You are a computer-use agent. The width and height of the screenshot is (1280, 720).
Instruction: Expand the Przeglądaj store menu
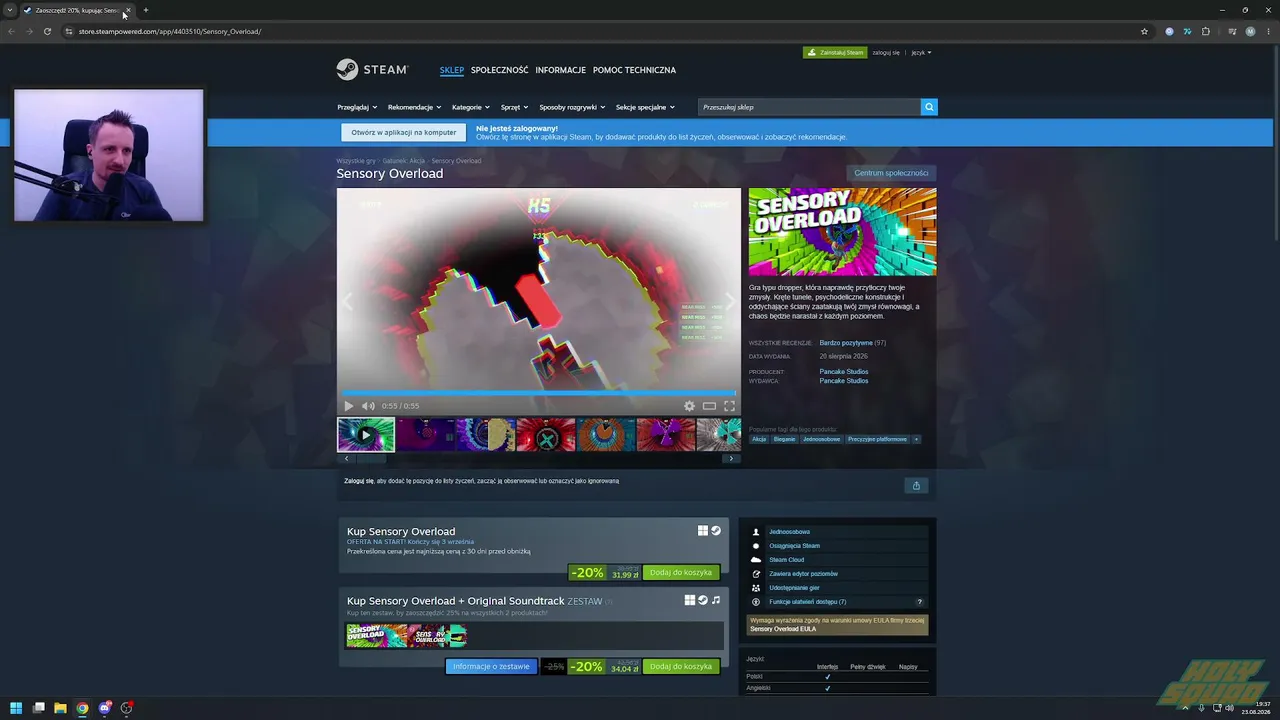point(357,107)
